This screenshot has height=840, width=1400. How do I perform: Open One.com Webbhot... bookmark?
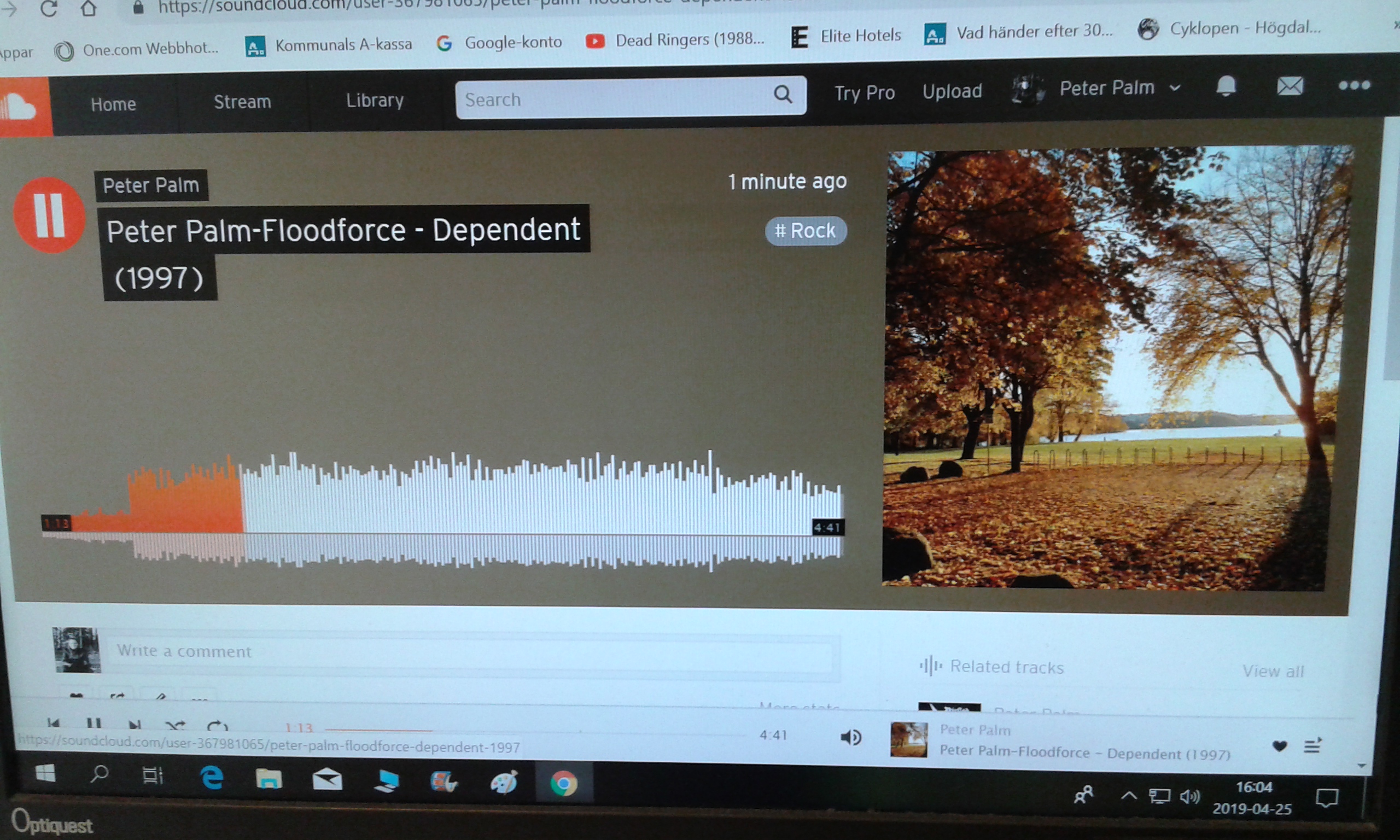pos(136,50)
